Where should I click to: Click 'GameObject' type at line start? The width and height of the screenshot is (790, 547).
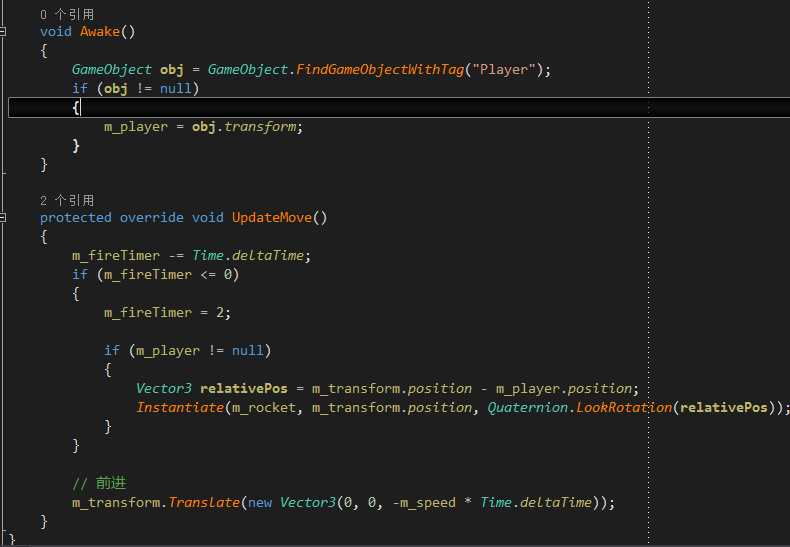click(112, 70)
